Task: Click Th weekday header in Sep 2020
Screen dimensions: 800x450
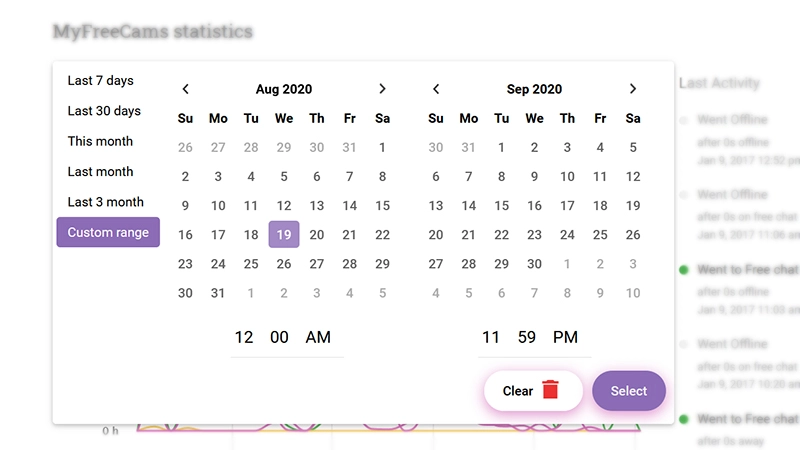Action: [x=567, y=118]
